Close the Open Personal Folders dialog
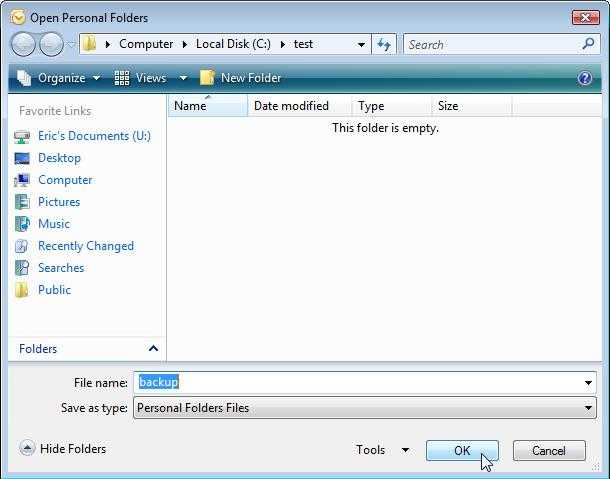This screenshot has width=610, height=479. [585, 18]
